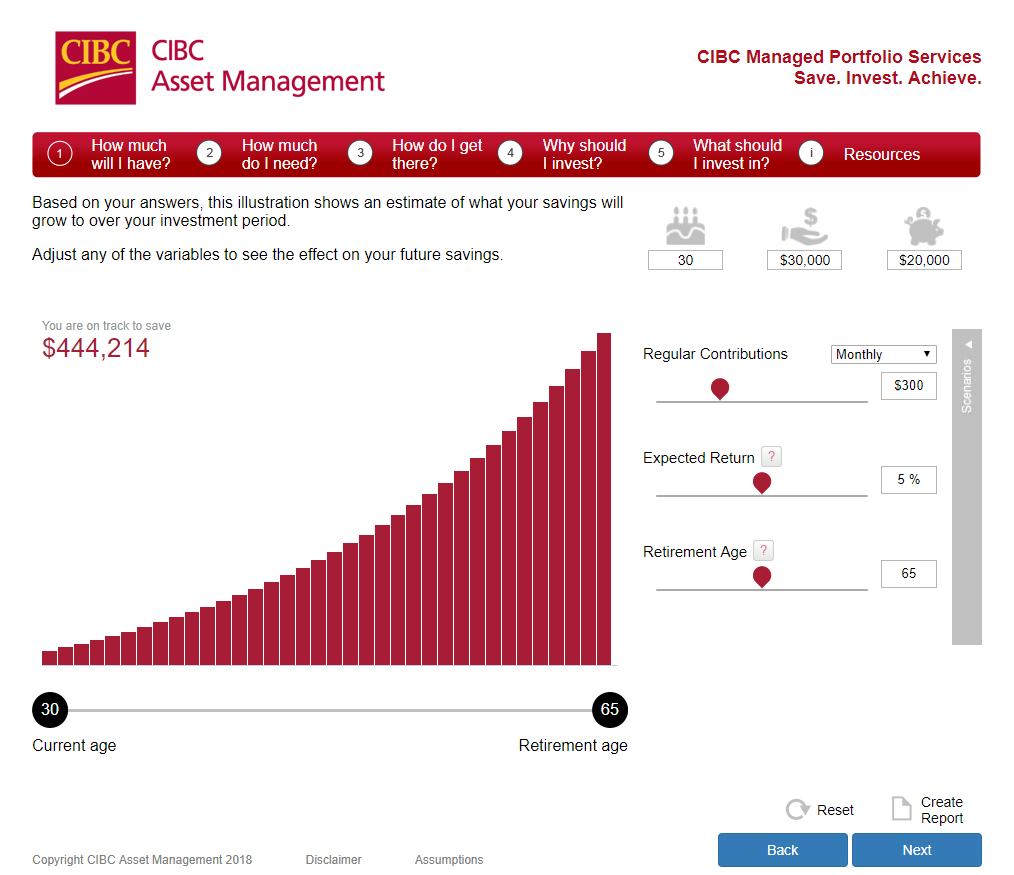Open the Assumptions link
The height and width of the screenshot is (875, 1014).
coord(449,859)
